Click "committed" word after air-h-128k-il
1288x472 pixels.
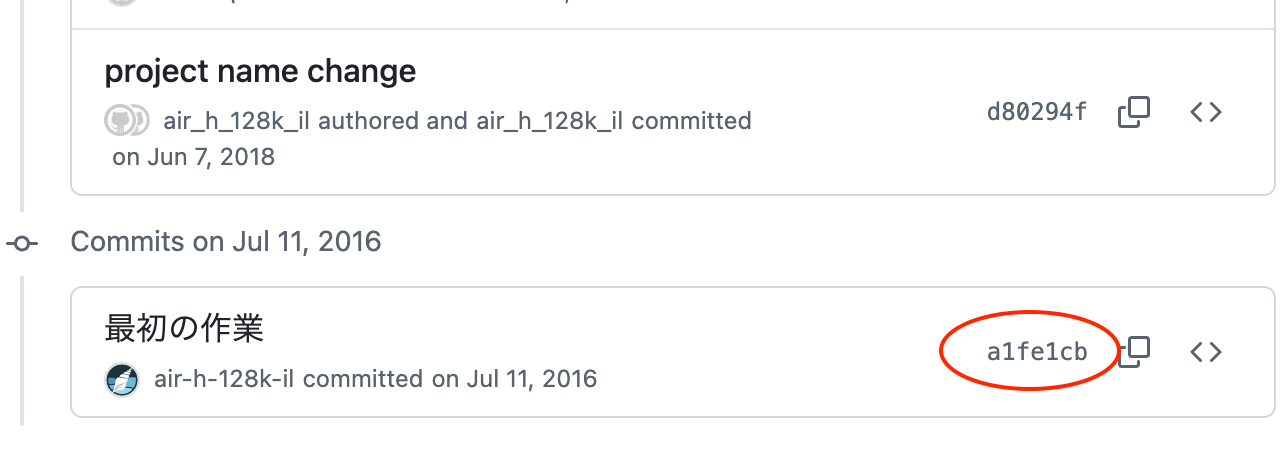365,380
